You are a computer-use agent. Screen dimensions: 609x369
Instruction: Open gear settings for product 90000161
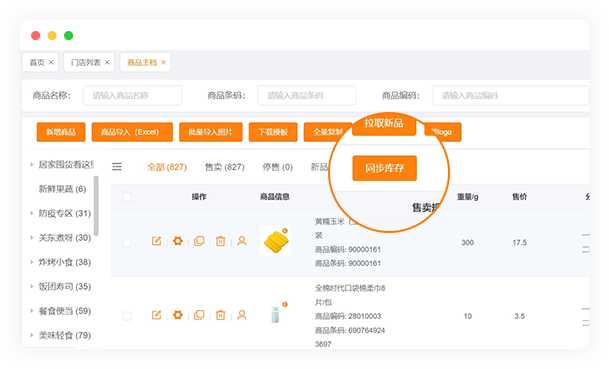pyautogui.click(x=178, y=241)
